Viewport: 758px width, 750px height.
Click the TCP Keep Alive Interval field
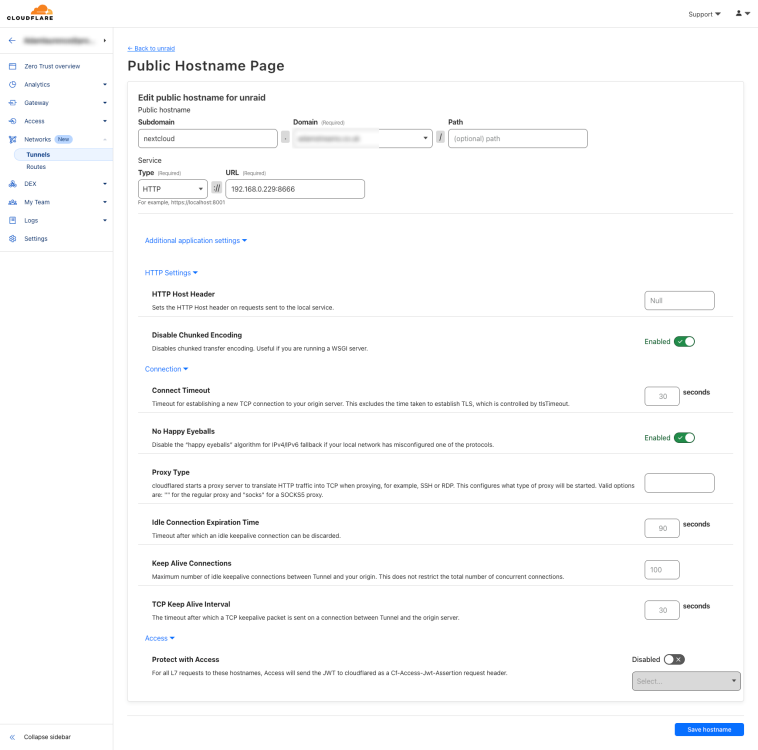tap(662, 610)
